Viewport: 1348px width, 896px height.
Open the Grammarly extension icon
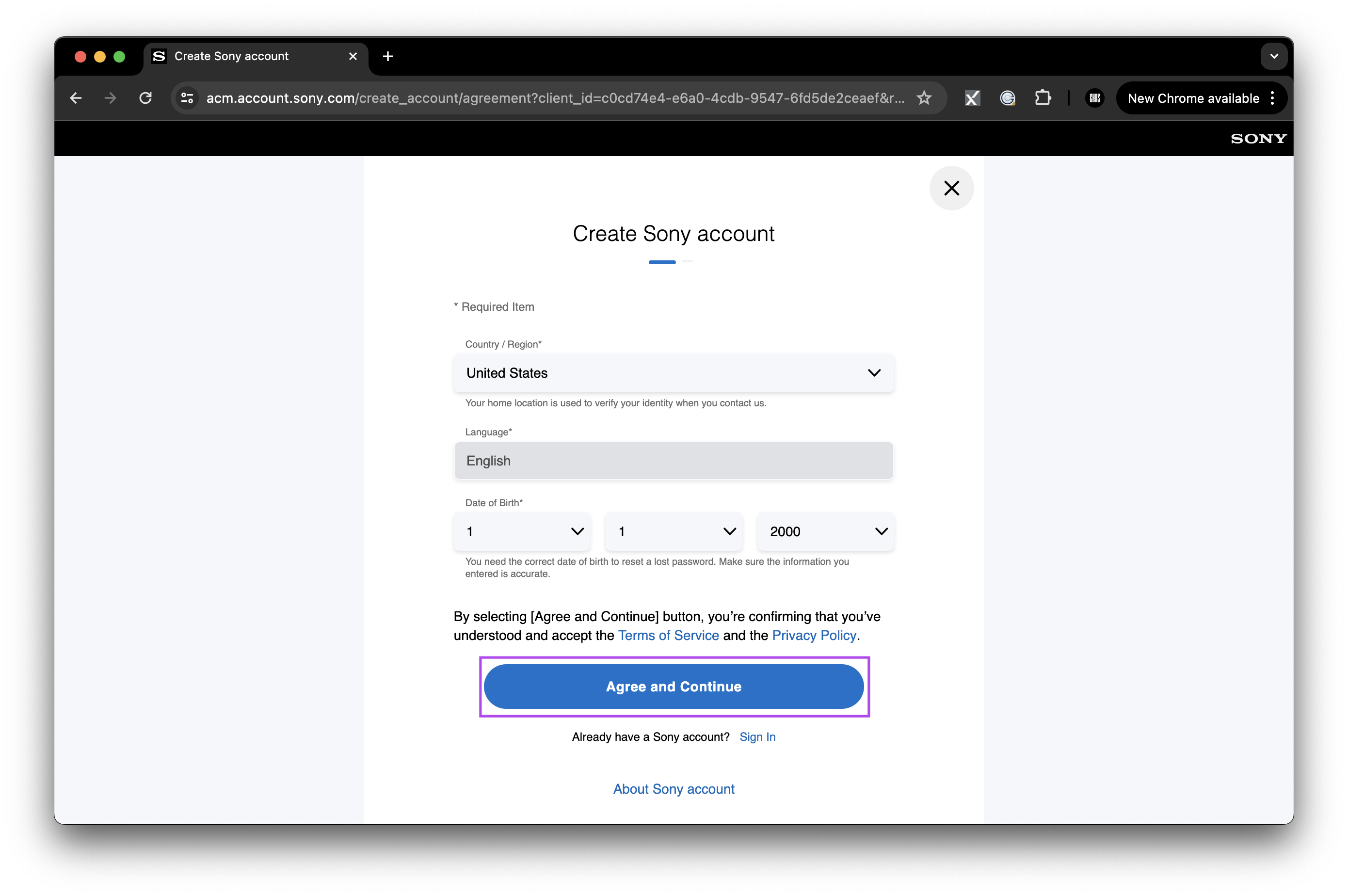(1008, 98)
